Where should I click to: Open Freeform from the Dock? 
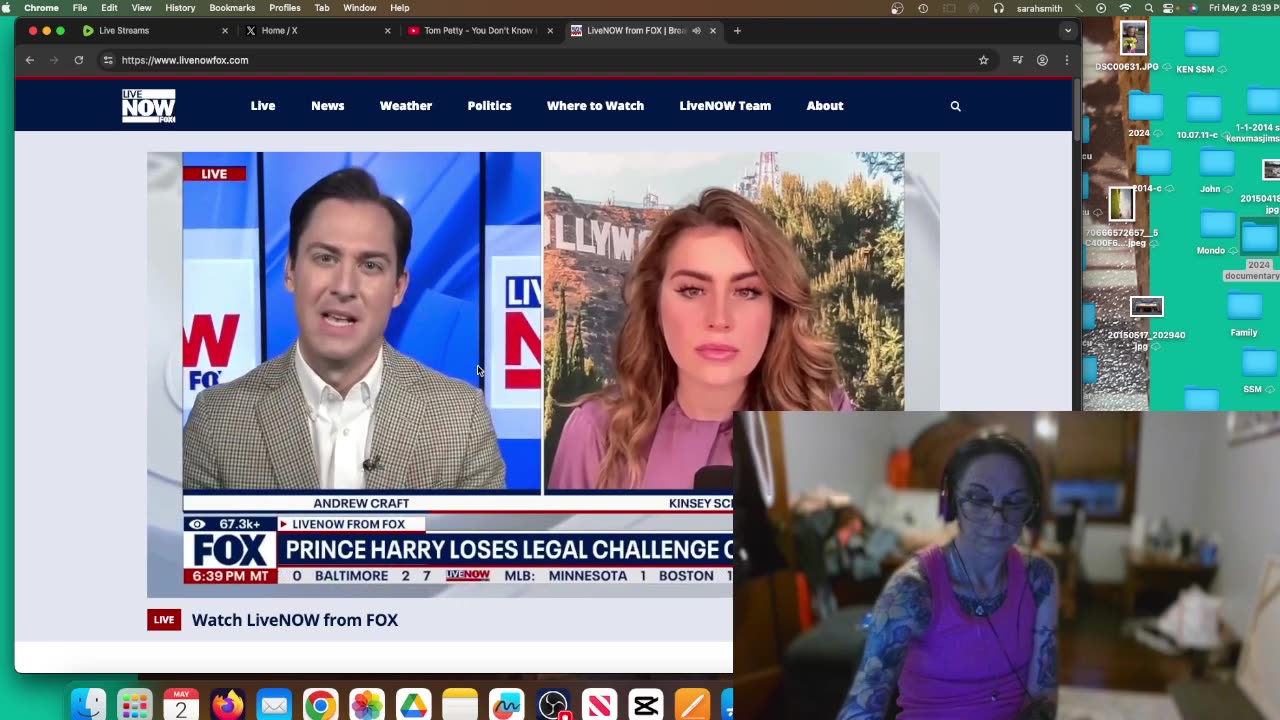tap(506, 705)
